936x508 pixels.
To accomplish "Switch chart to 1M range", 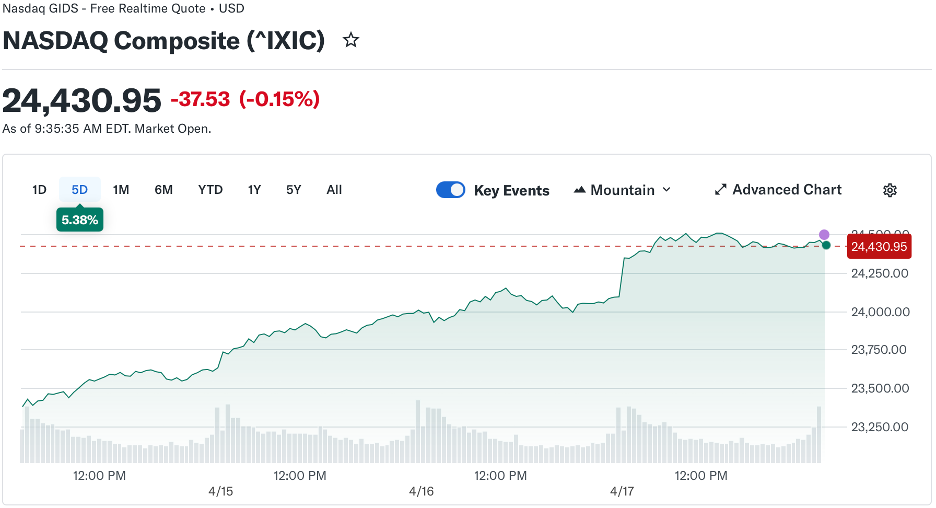I will 121,190.
